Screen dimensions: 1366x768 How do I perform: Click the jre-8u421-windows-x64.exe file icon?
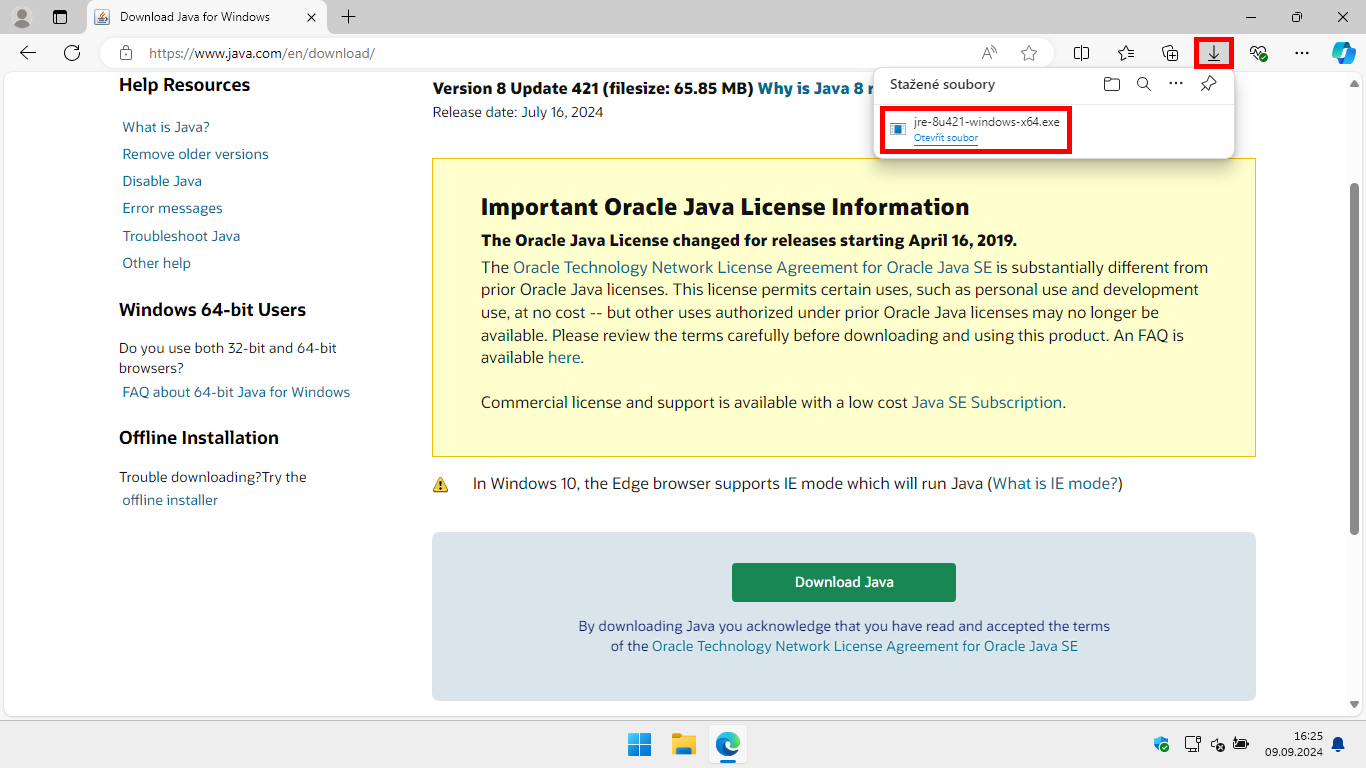click(x=898, y=129)
